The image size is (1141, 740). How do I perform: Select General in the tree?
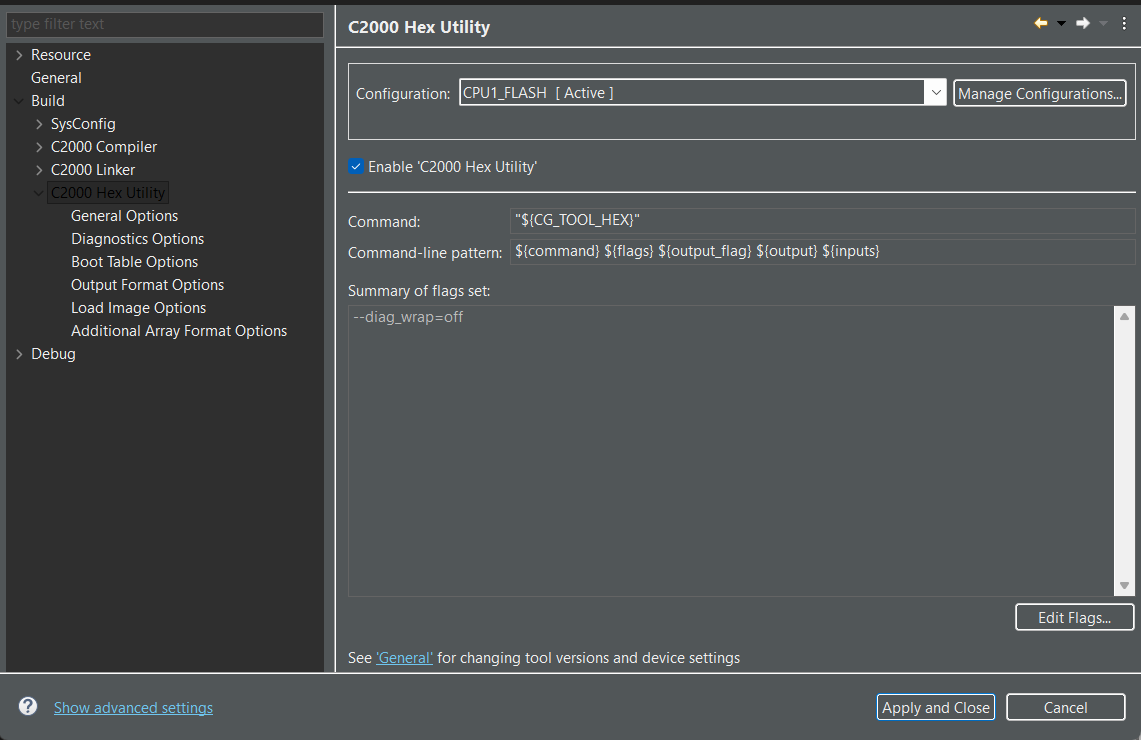pos(56,78)
